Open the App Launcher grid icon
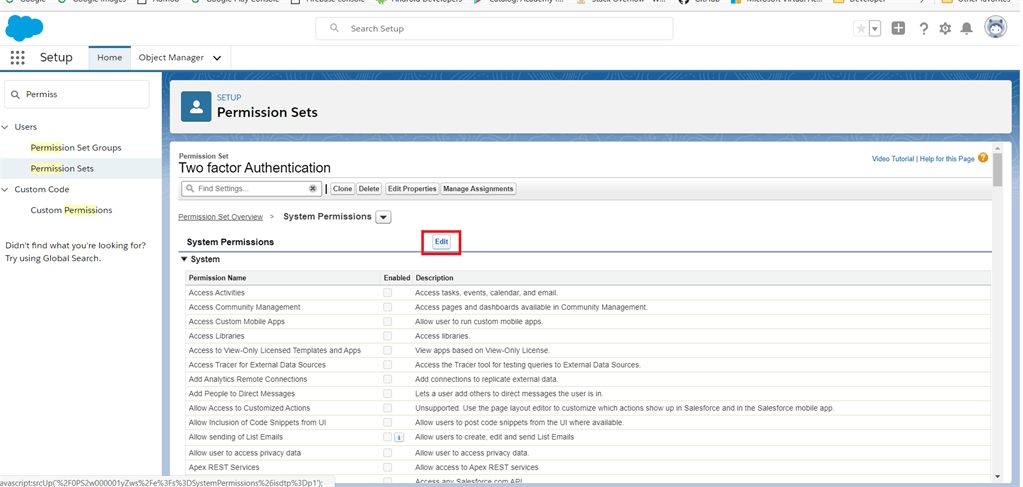Screen dimensions: 1023x487 (18, 57)
